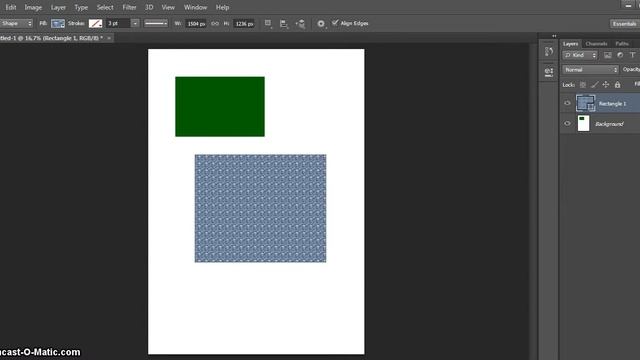Hide the Background layer
Viewport: 640px width, 360px height.
pos(567,123)
